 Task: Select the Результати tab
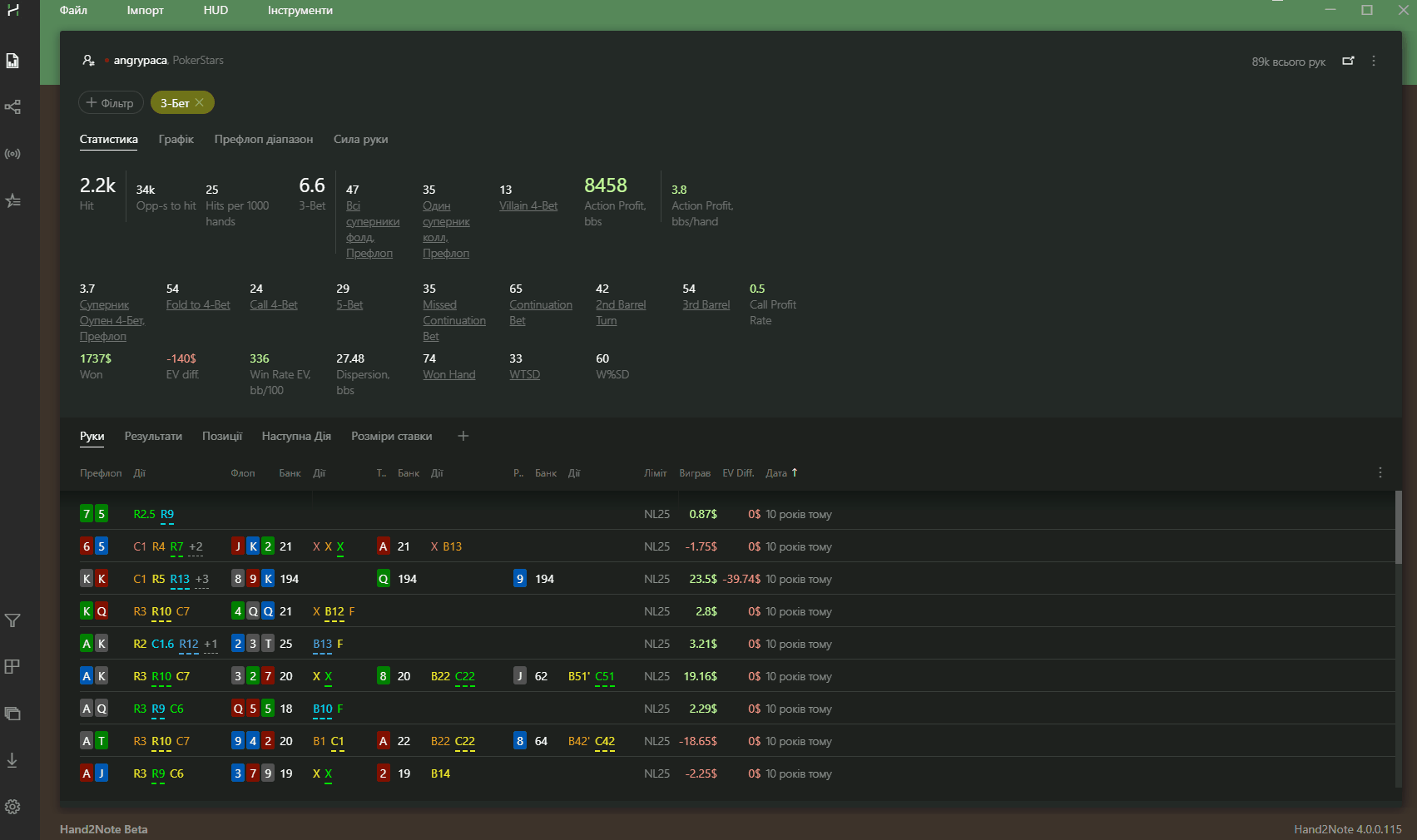pos(153,436)
